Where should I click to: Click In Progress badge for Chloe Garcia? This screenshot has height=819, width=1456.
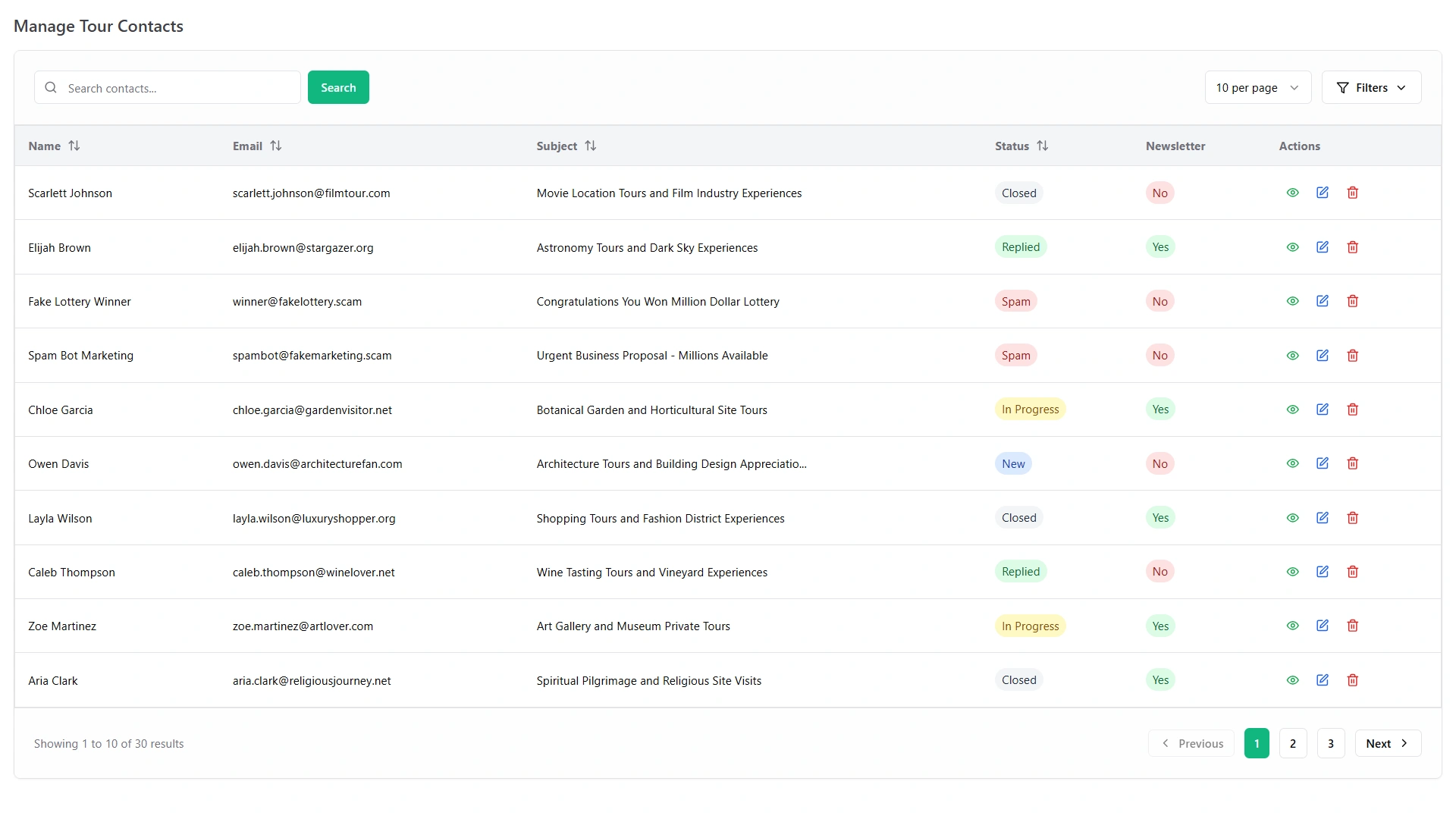[1030, 409]
